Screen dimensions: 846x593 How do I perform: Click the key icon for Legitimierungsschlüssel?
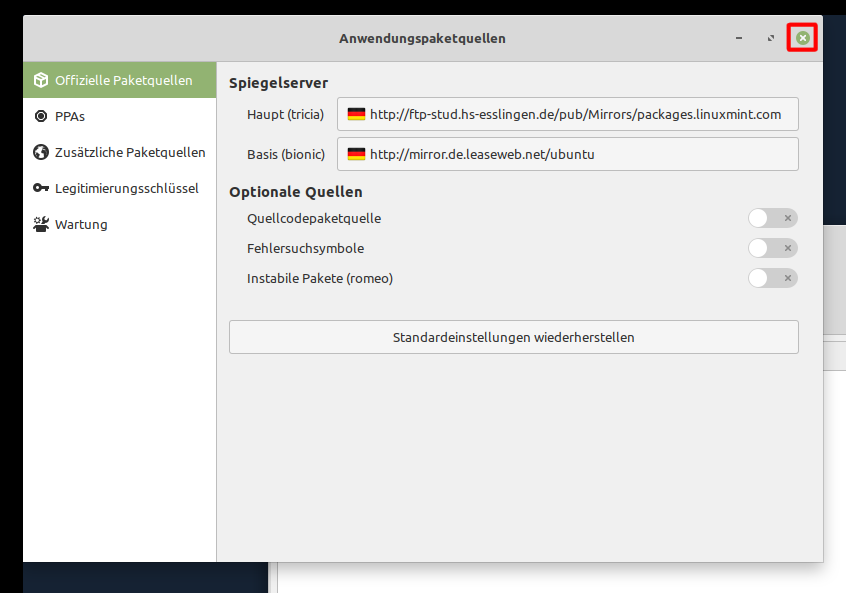point(41,188)
